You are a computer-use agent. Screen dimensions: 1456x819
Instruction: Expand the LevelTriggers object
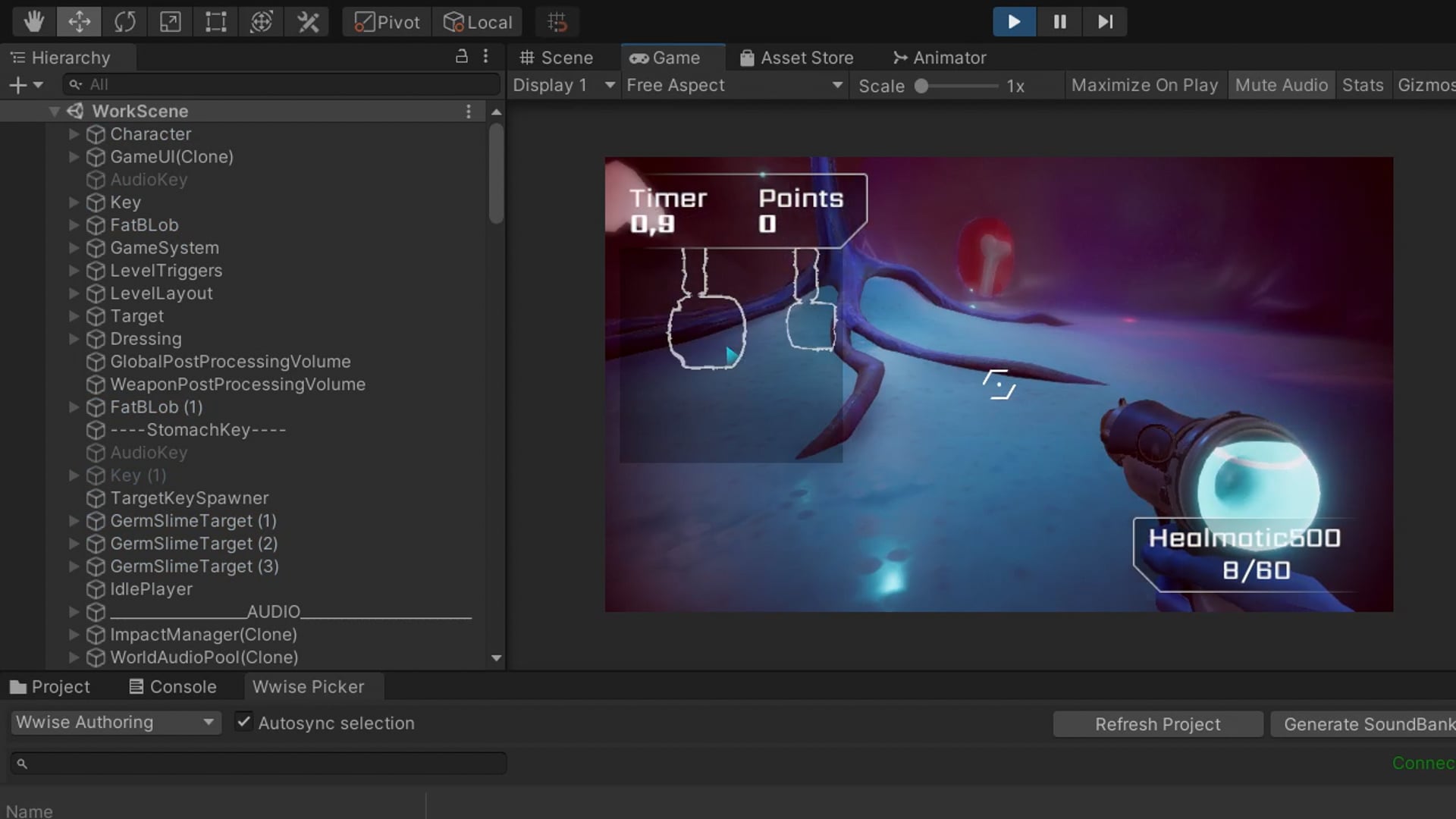[74, 271]
